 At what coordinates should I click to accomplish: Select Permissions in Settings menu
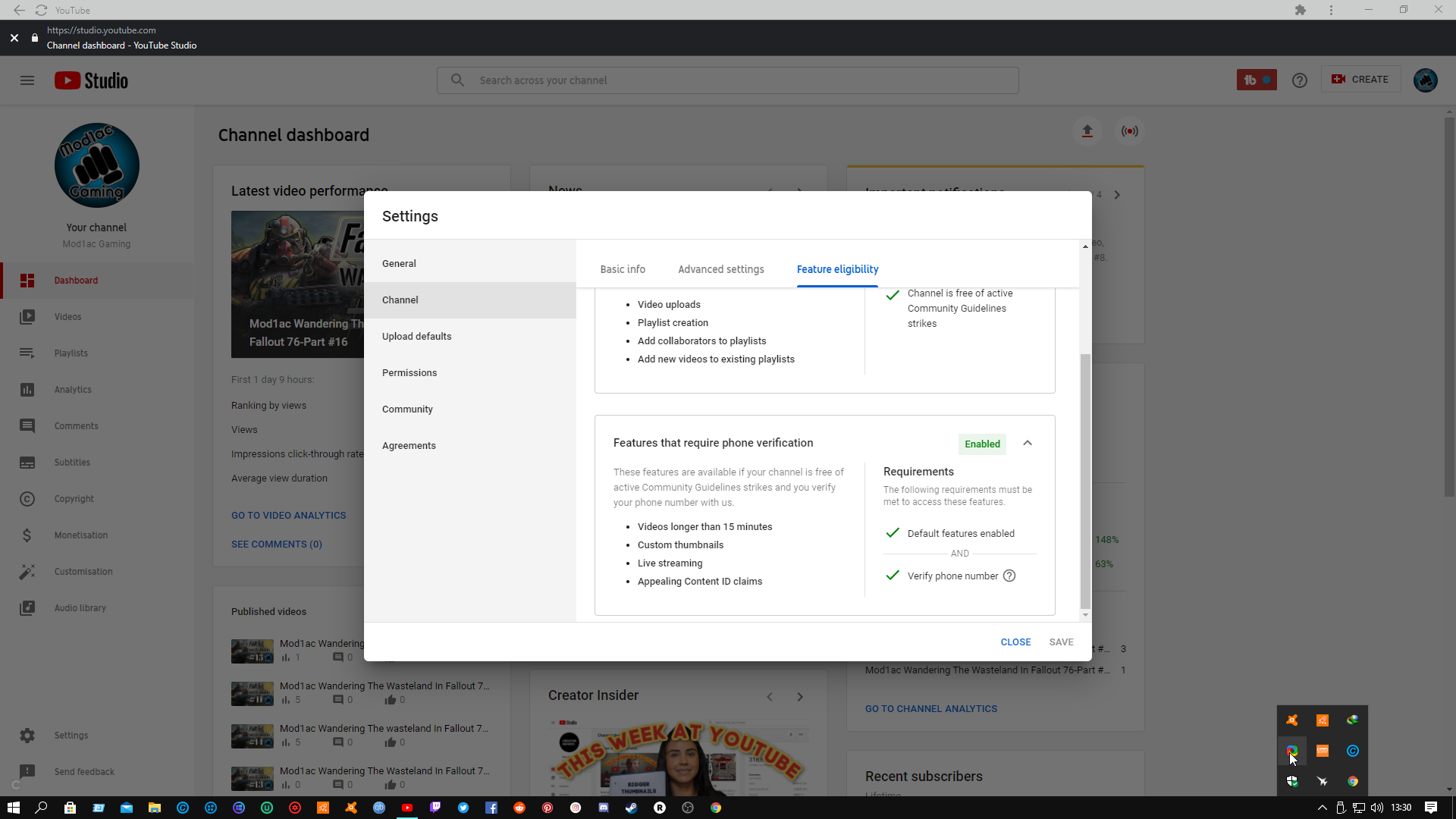pos(470,373)
